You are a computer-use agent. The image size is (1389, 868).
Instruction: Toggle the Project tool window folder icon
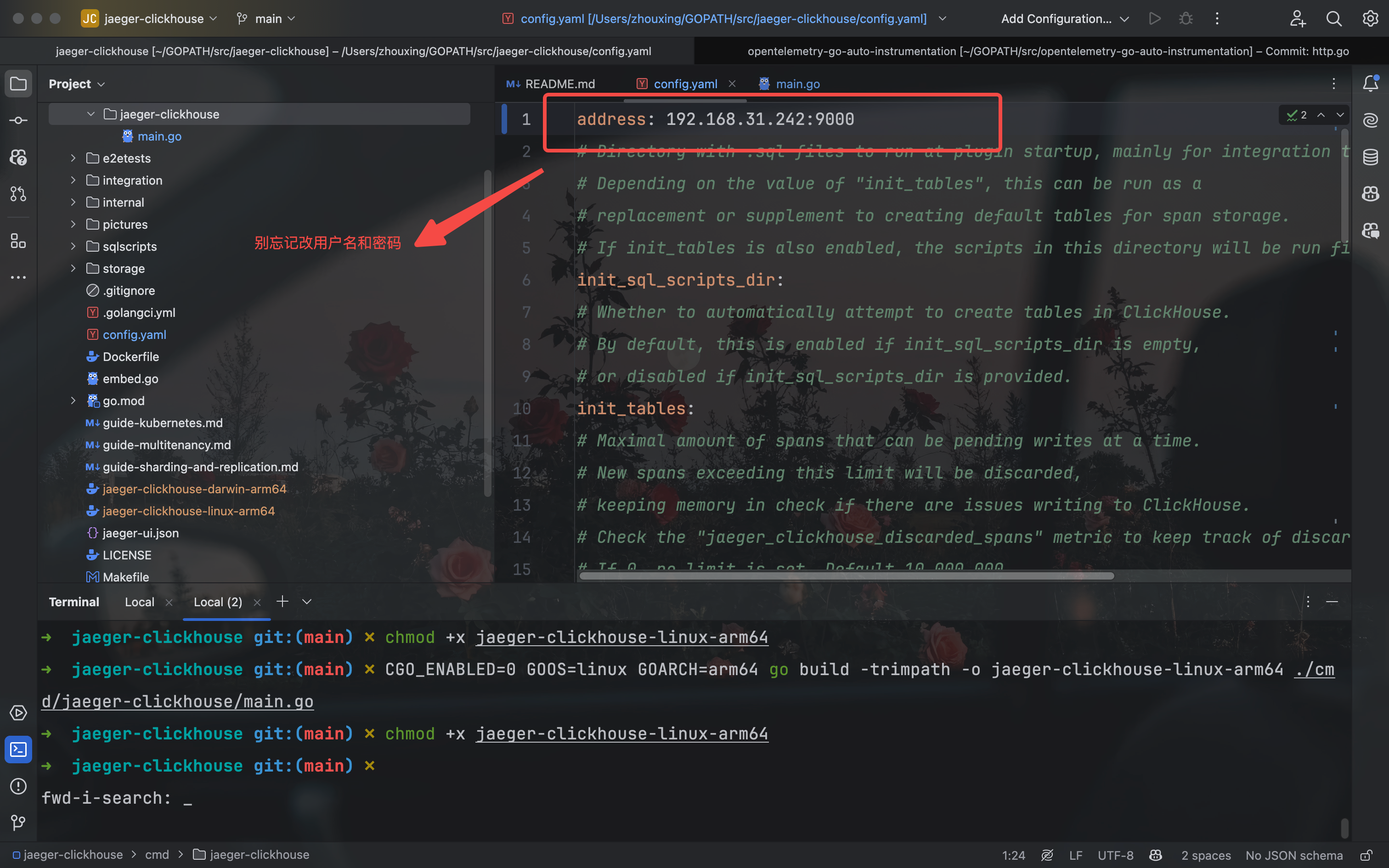click(18, 84)
